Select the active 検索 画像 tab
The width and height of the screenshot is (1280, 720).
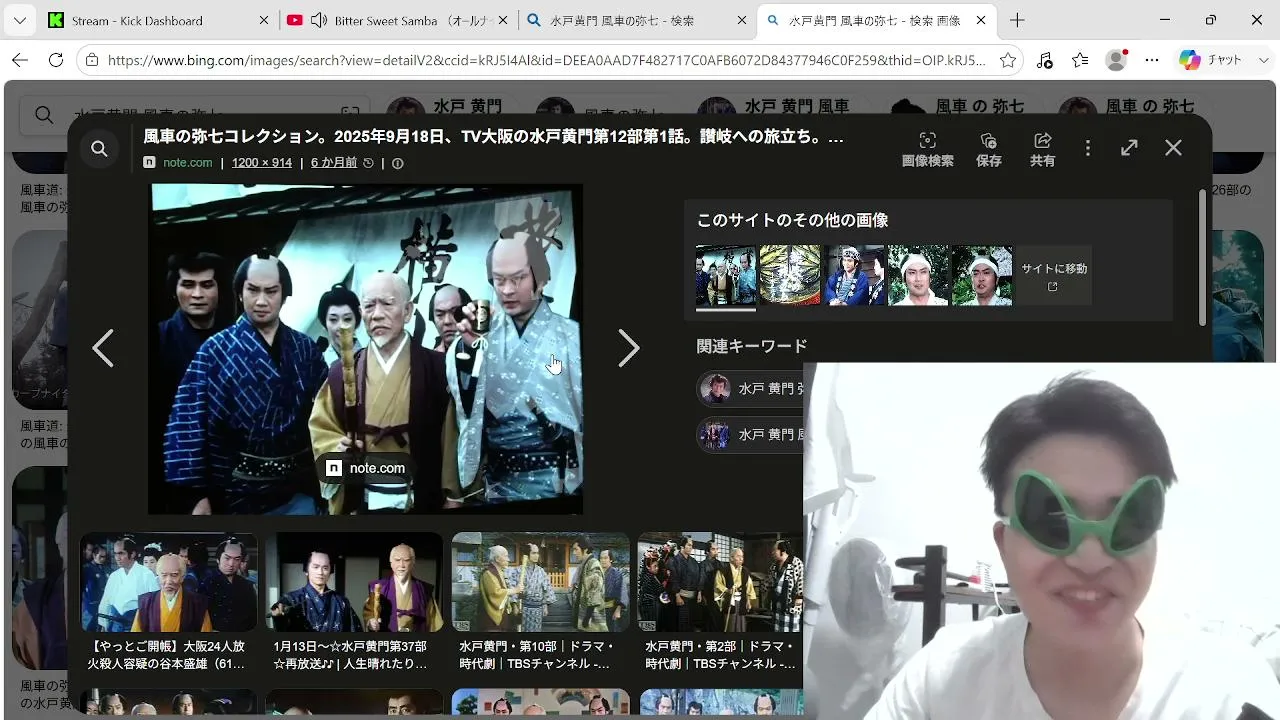pyautogui.click(x=876, y=20)
